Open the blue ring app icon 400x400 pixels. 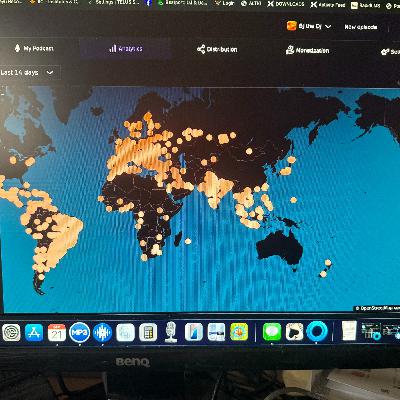click(317, 332)
